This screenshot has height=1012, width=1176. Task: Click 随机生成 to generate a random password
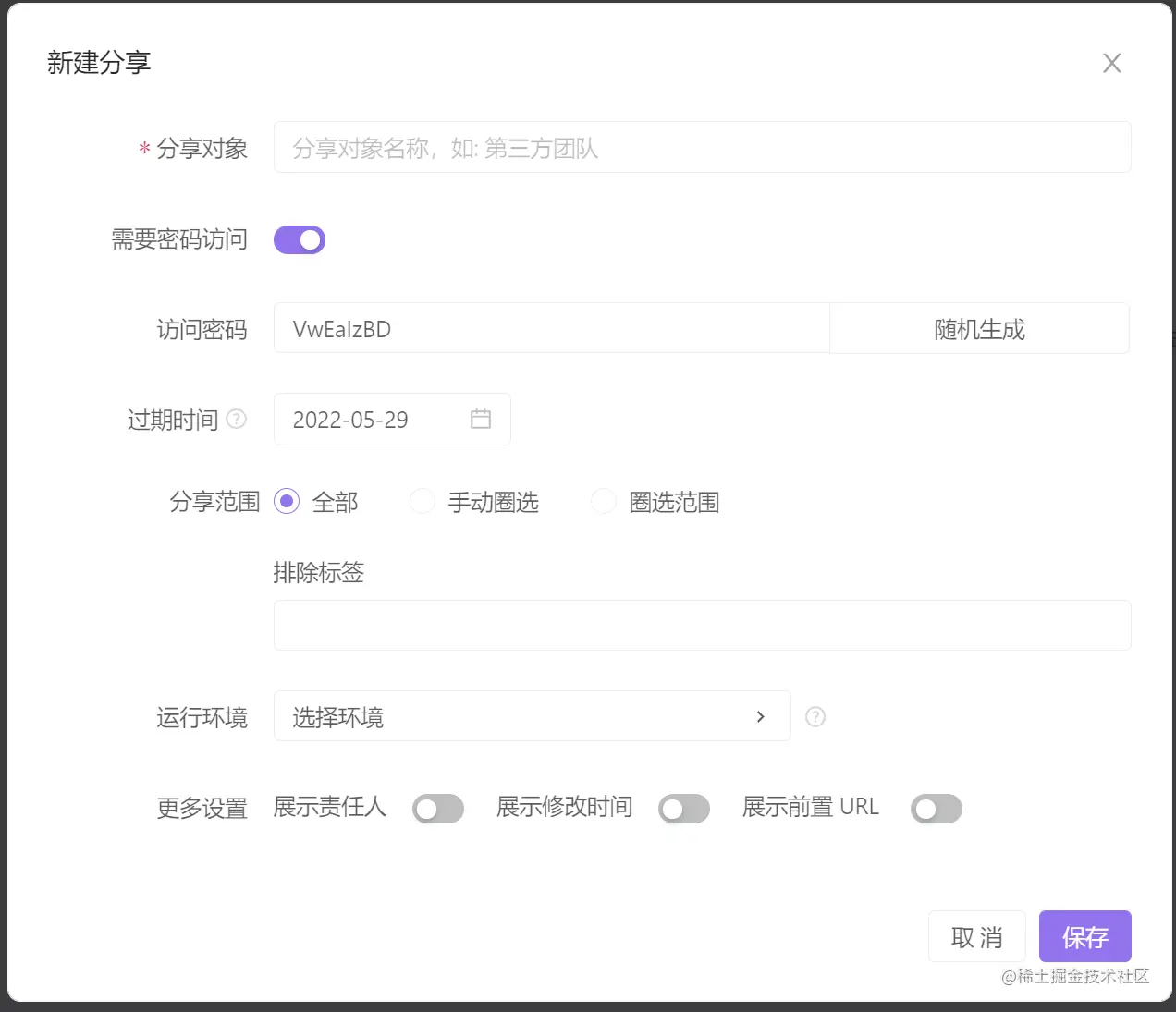(x=978, y=328)
